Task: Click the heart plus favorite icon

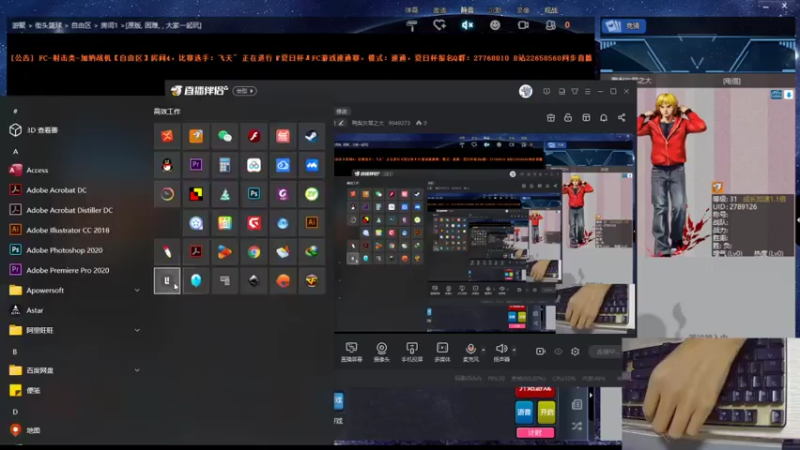Action: 439,25
